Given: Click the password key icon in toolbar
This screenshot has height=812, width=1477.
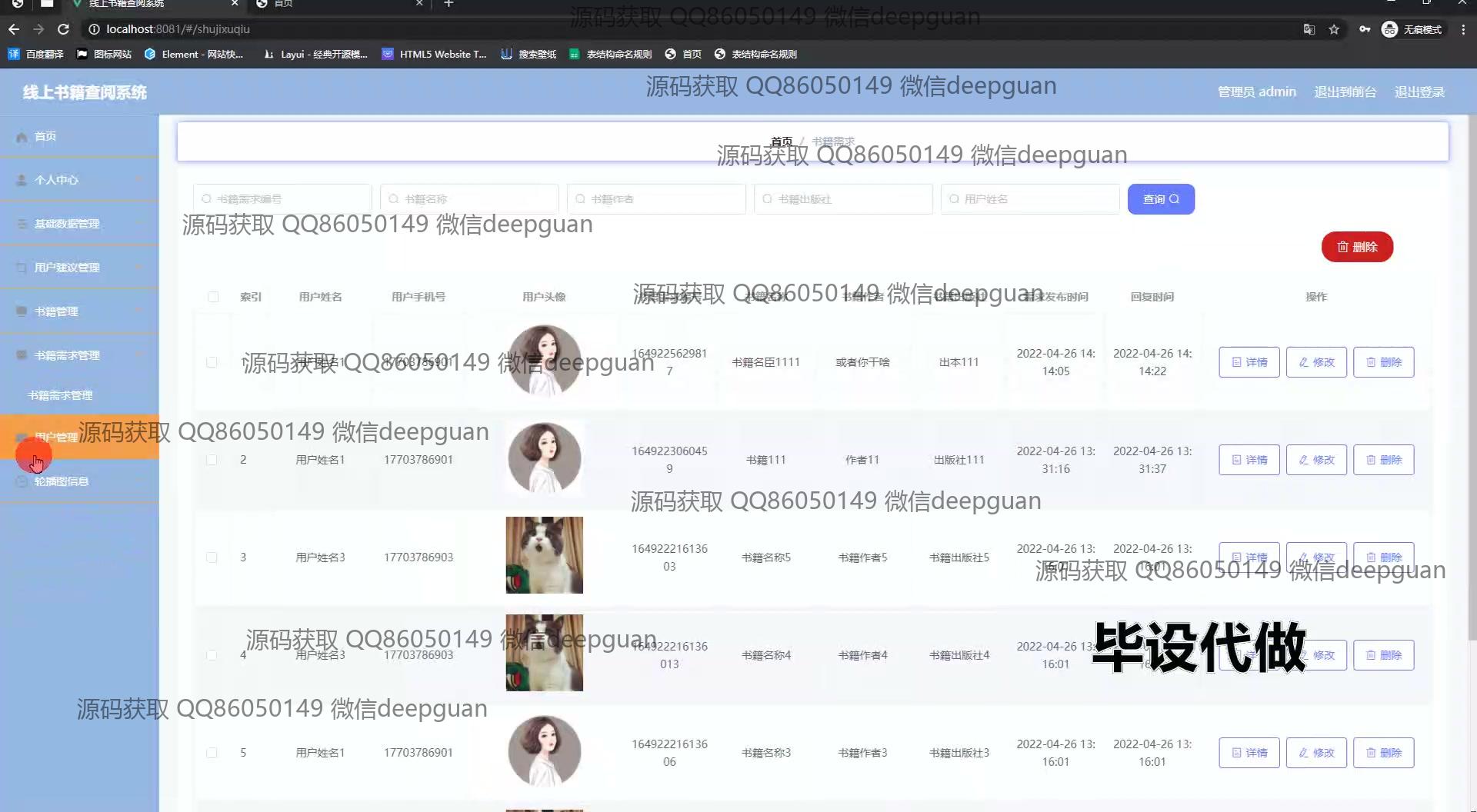Looking at the screenshot, I should 1364,29.
